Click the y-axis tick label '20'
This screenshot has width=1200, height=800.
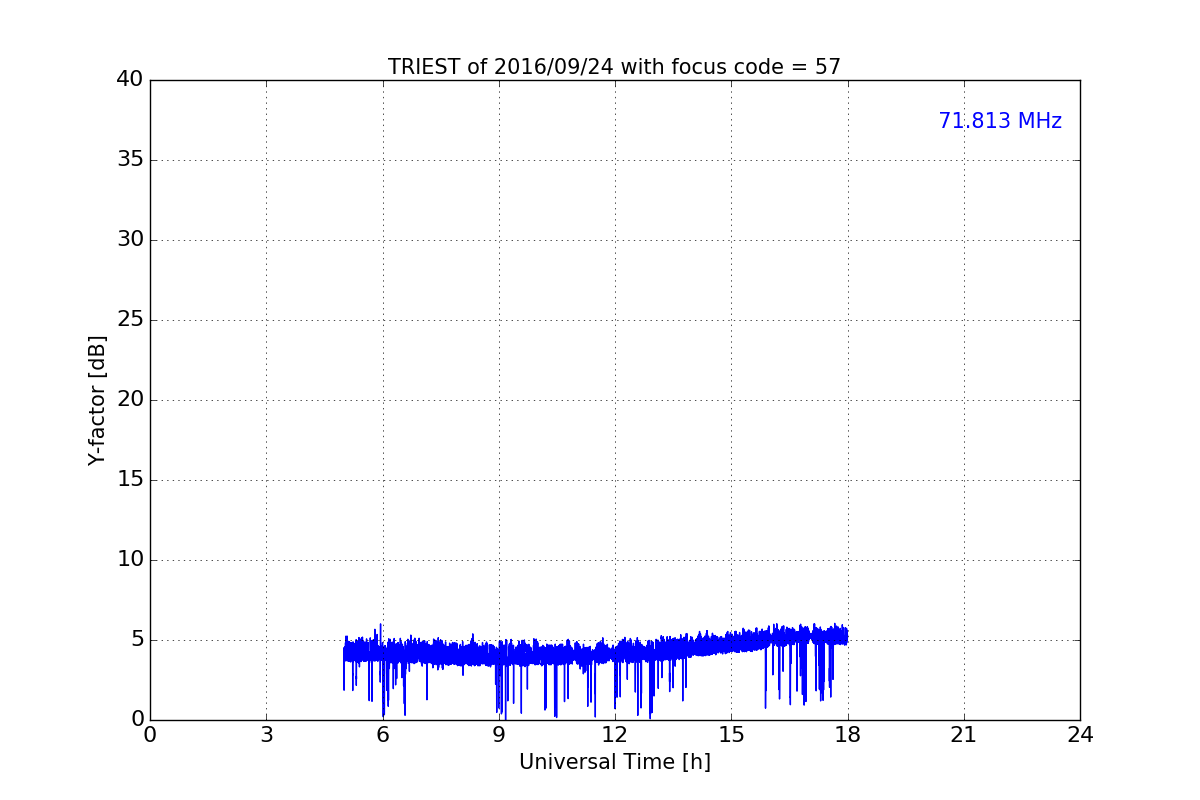tap(130, 400)
